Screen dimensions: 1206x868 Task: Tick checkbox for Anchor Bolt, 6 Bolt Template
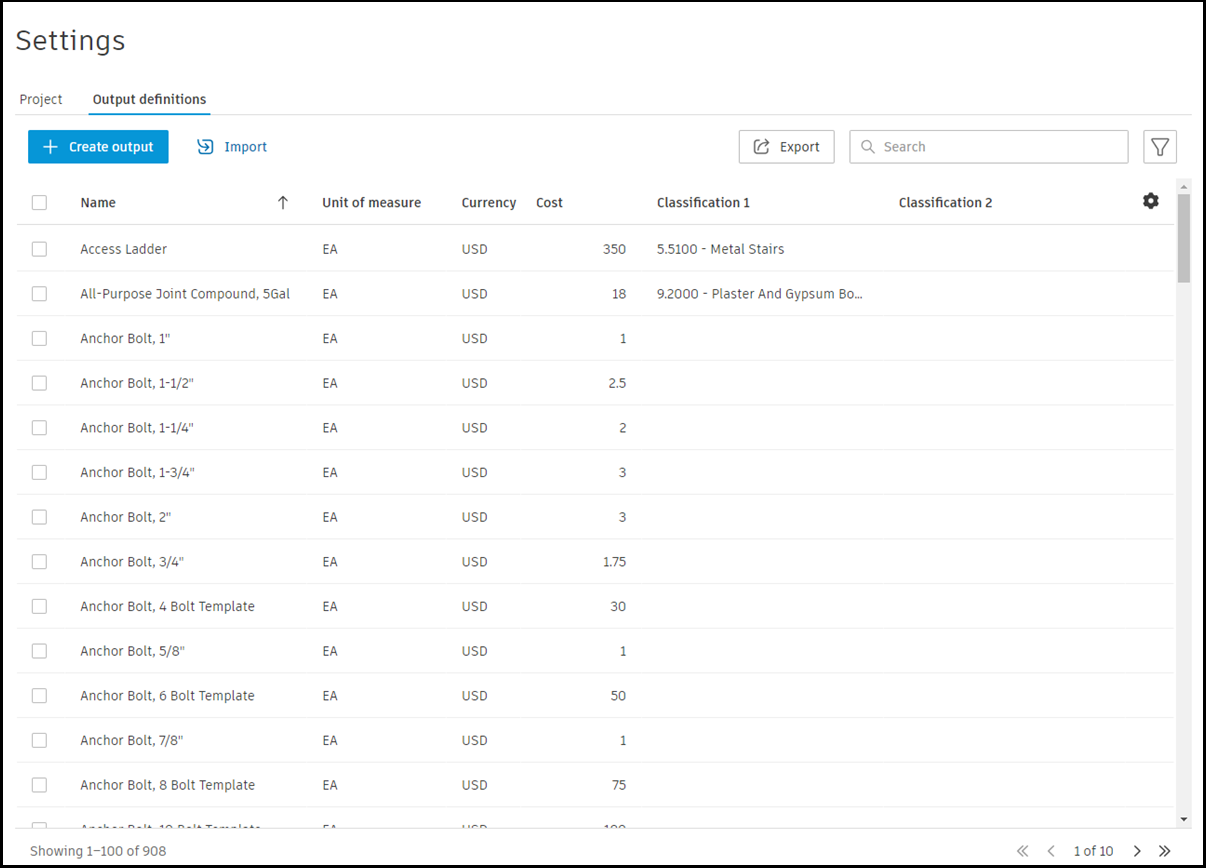[x=39, y=696]
